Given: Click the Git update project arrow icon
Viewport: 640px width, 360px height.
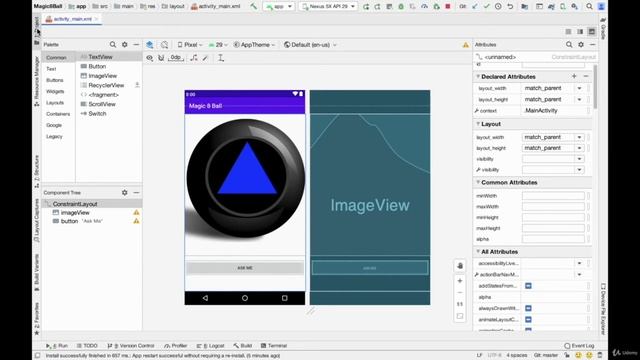Looking at the screenshot, I should click(x=475, y=7).
